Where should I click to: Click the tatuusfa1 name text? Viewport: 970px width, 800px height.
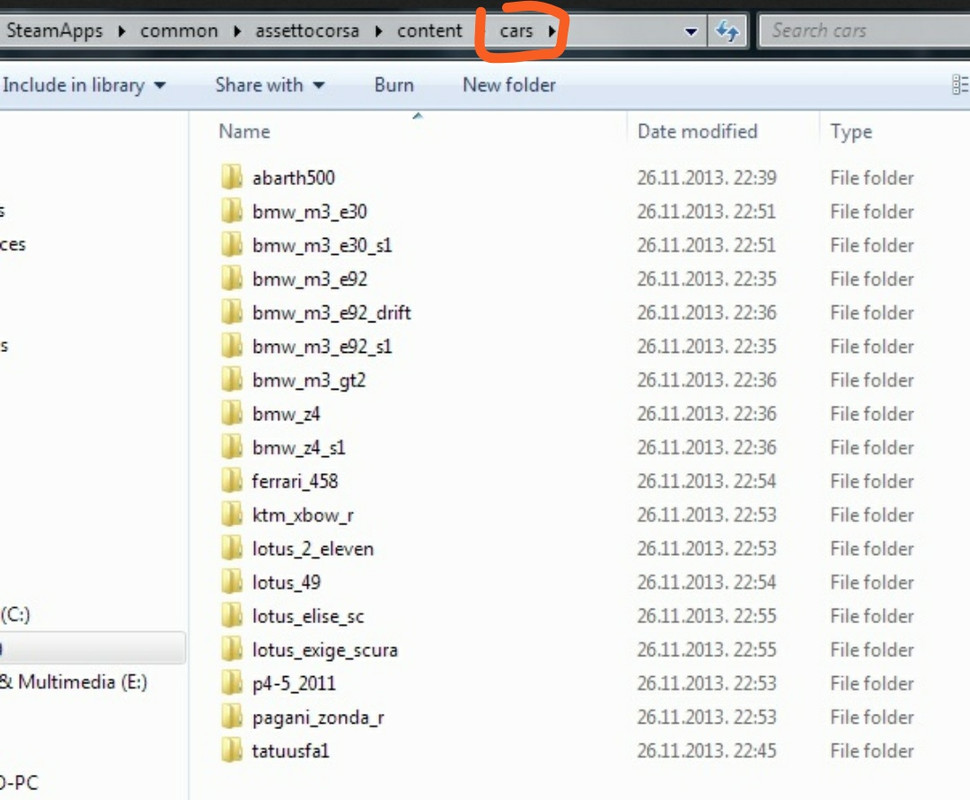pyautogui.click(x=290, y=751)
